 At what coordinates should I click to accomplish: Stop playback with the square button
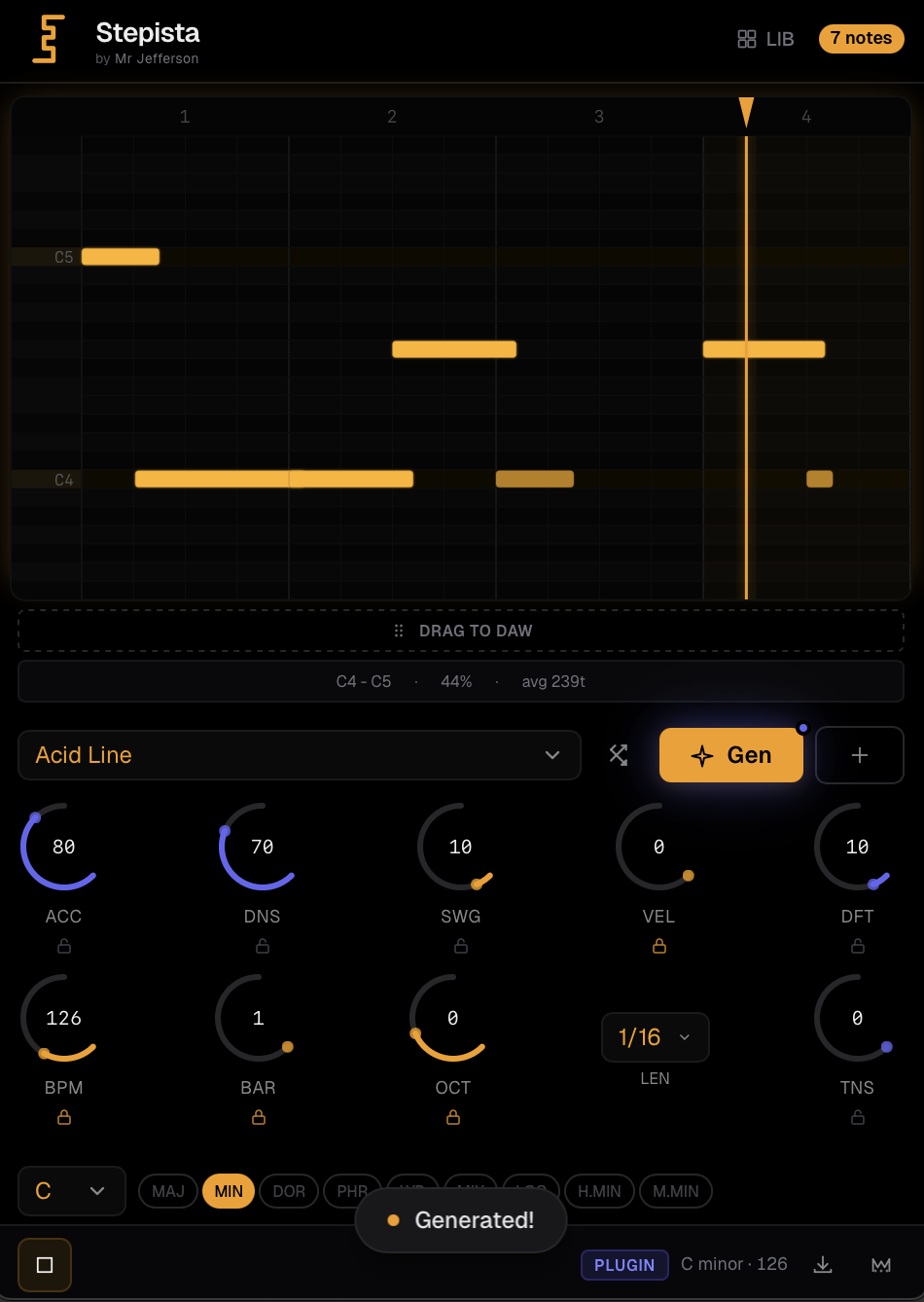45,1265
